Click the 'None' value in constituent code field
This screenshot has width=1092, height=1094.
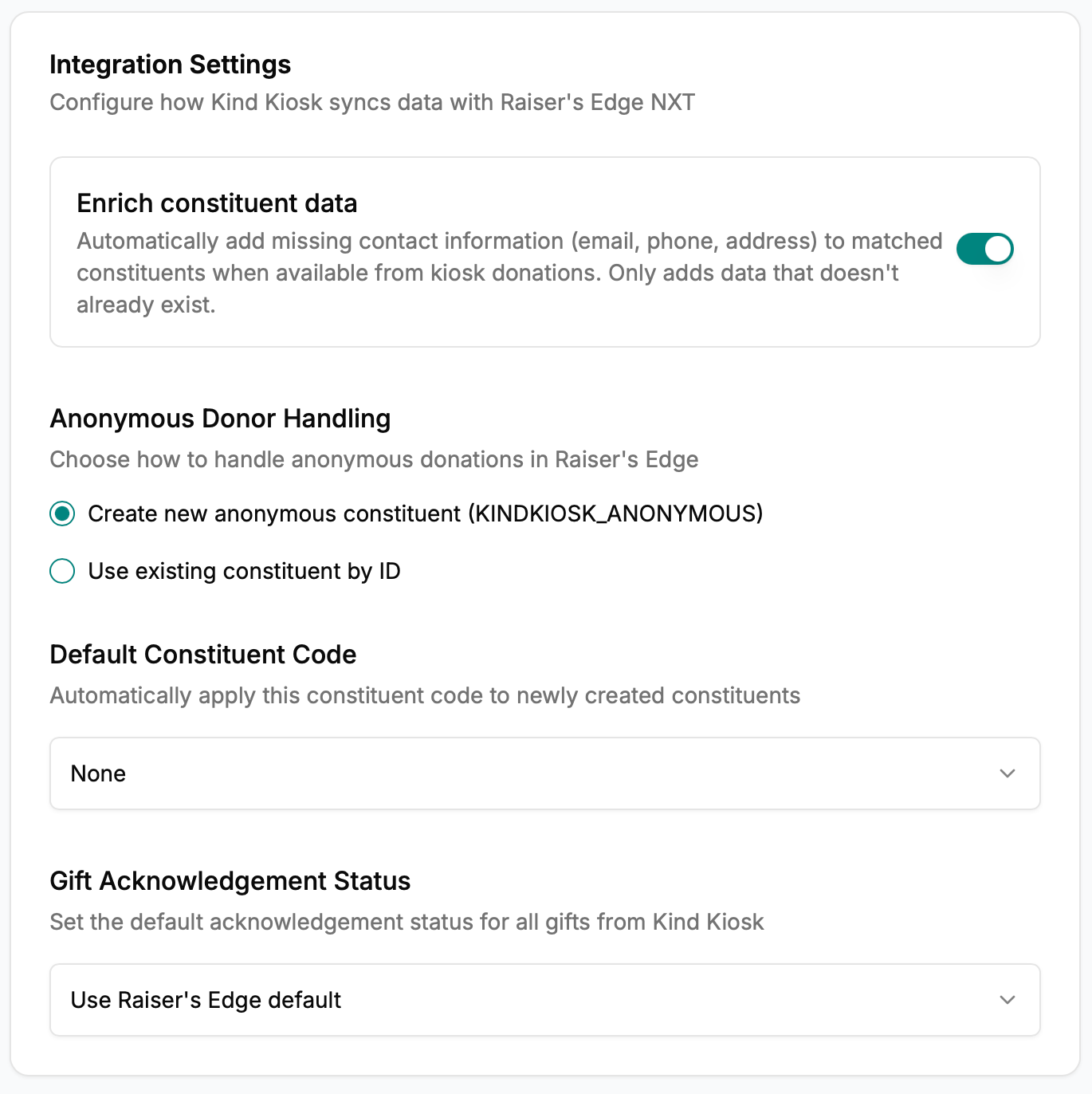tap(98, 773)
